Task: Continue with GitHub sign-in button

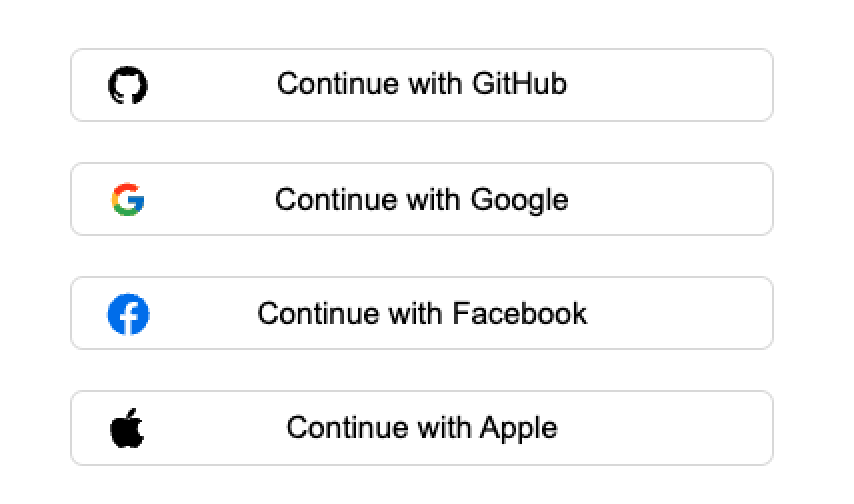Action: (x=421, y=85)
